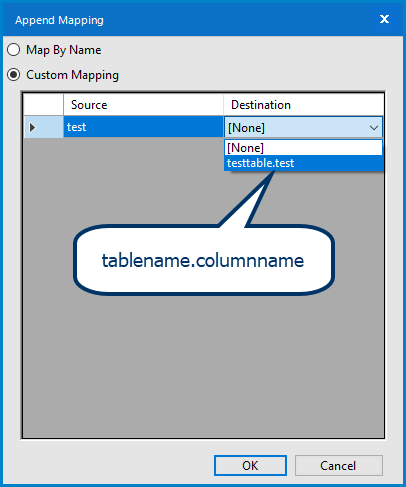Choose the Custom Mapping radio button

tap(14, 75)
